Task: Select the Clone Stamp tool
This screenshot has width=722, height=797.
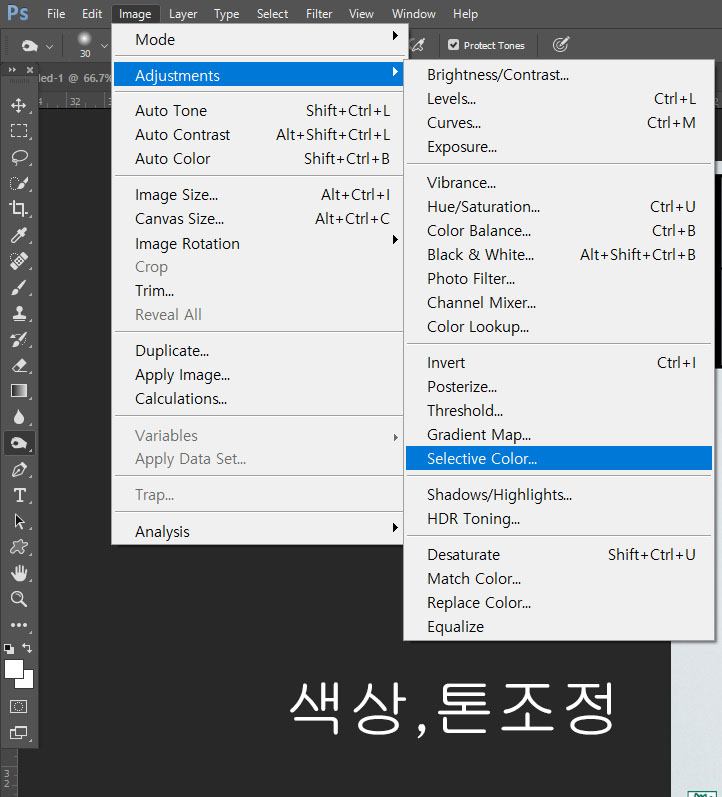Action: coord(19,313)
